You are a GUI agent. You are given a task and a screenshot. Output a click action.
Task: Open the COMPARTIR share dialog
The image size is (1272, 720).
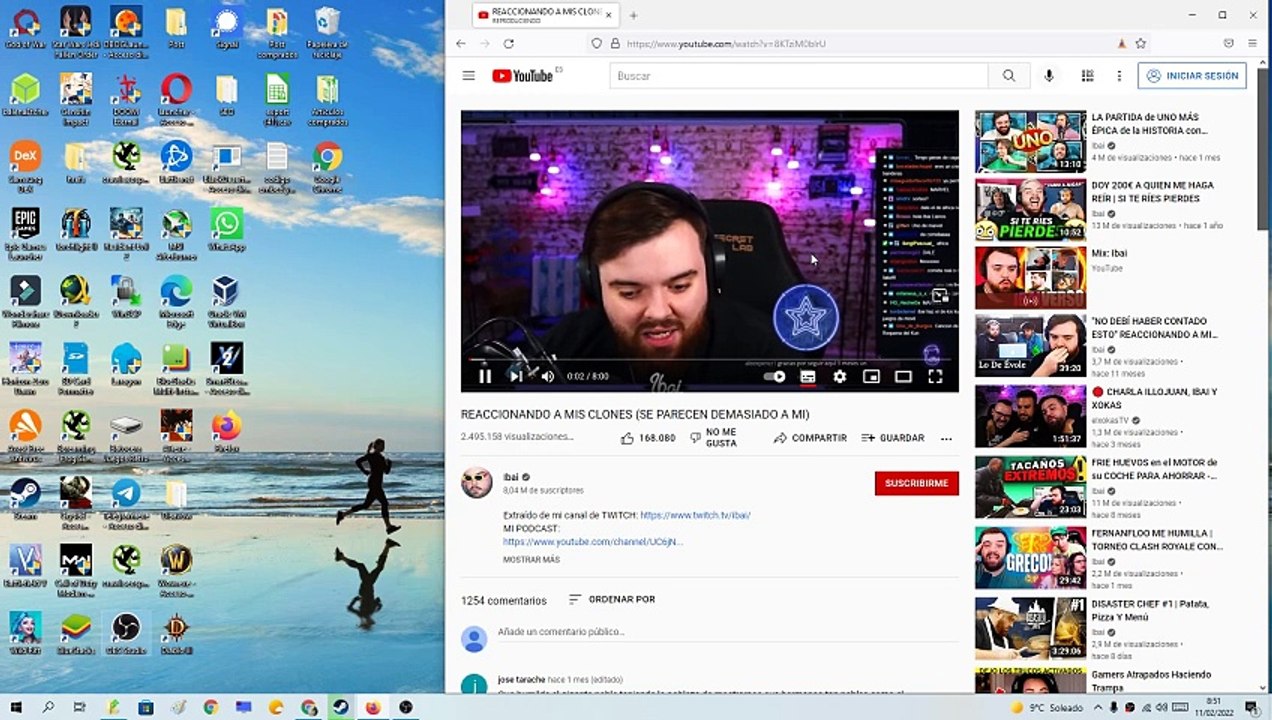coord(810,438)
